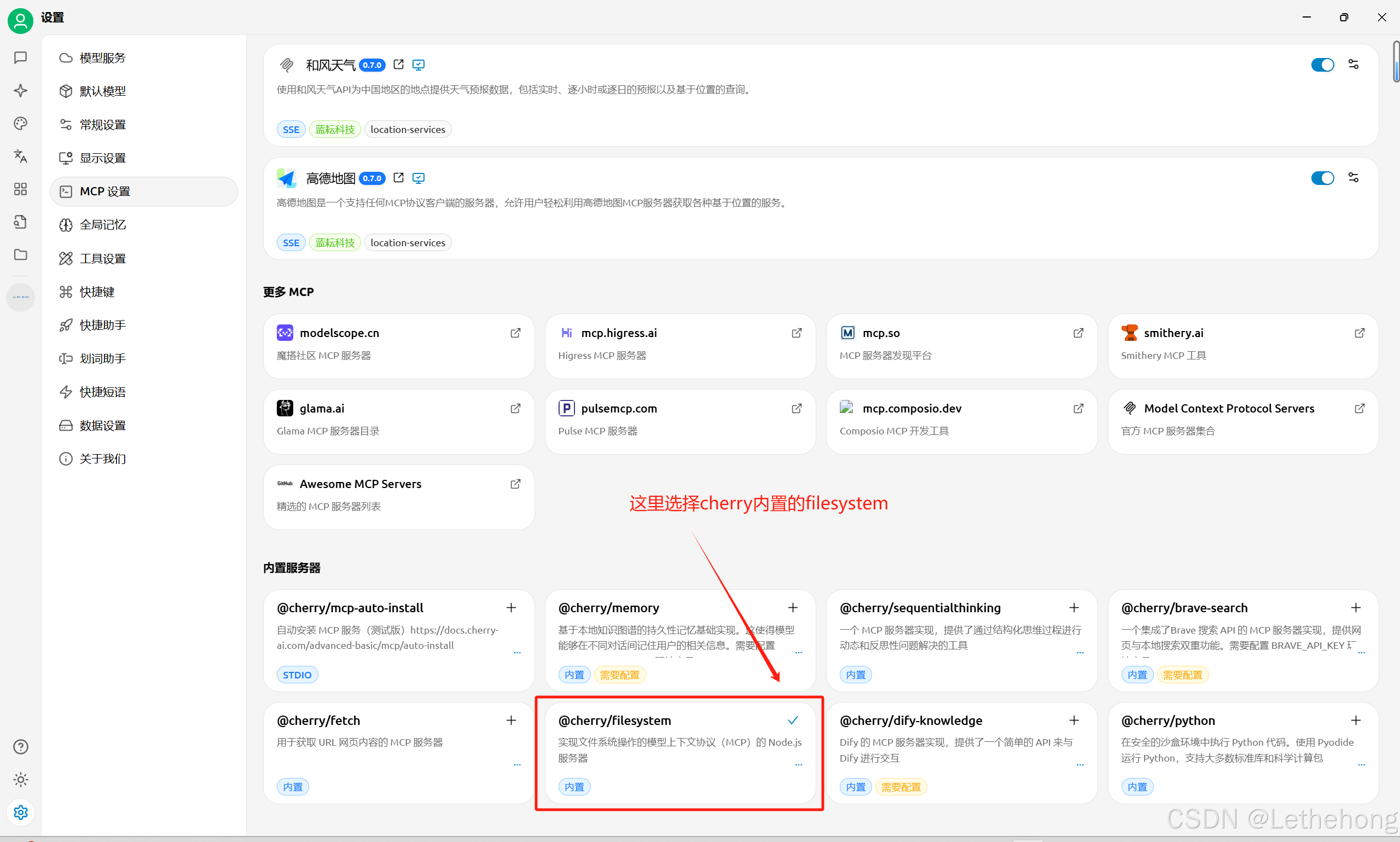Expand @cherry/fetch description ellipsis
Screen dimensions: 1400x842
click(x=517, y=765)
